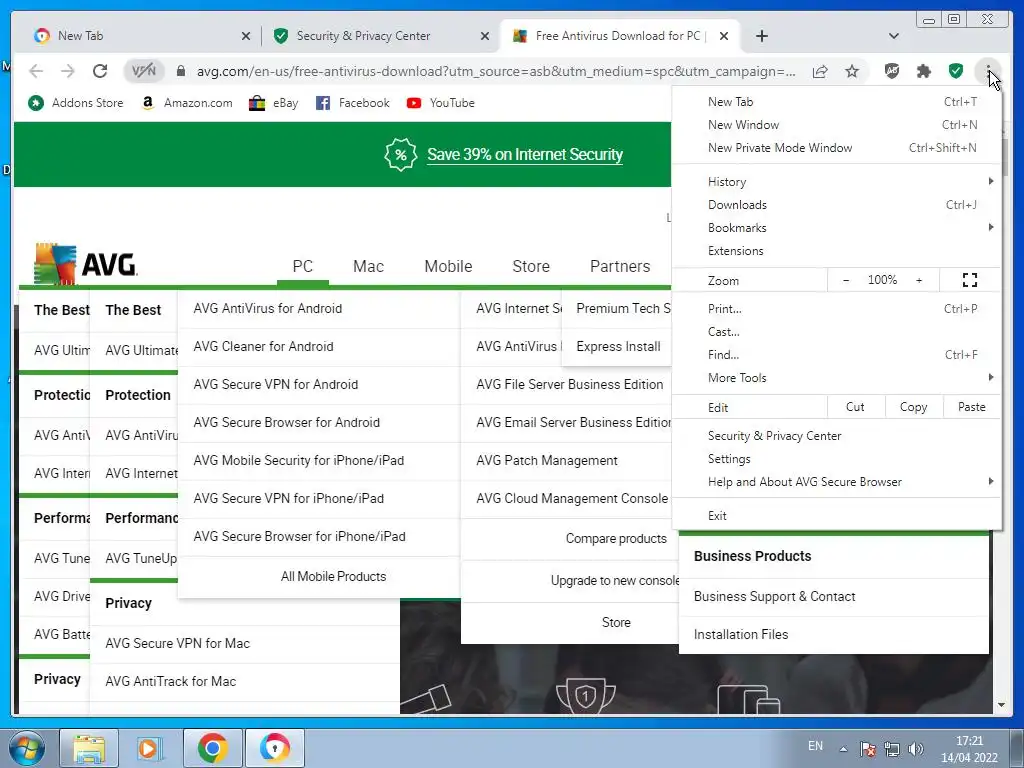This screenshot has height=768, width=1024.
Task: Open a new tab with plus button
Action: tap(761, 36)
